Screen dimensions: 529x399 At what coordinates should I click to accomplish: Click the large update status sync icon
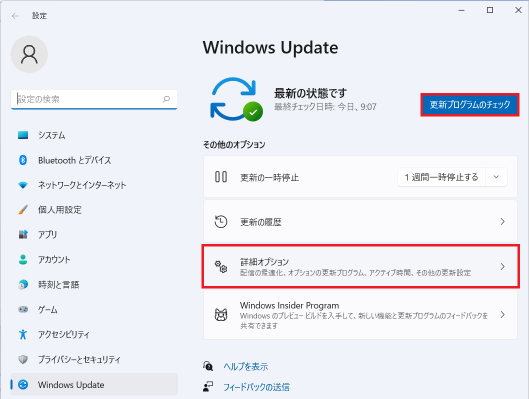point(236,99)
